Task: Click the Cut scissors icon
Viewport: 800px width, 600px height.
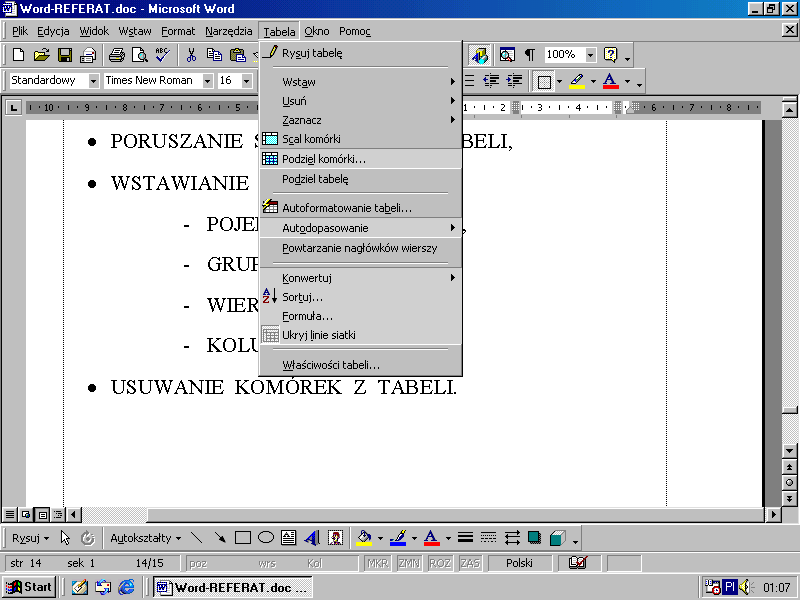Action: point(191,55)
